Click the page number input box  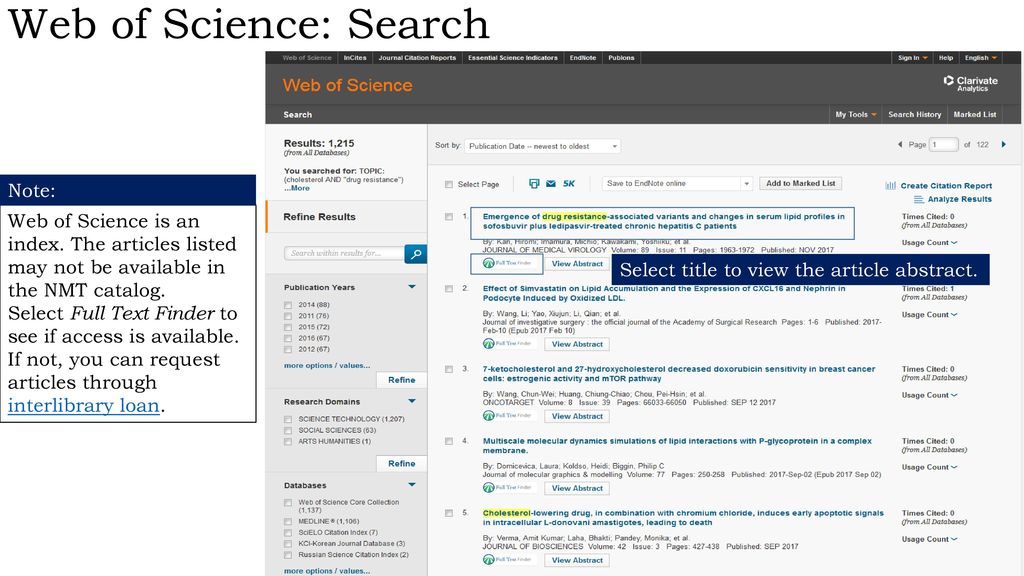coord(944,144)
